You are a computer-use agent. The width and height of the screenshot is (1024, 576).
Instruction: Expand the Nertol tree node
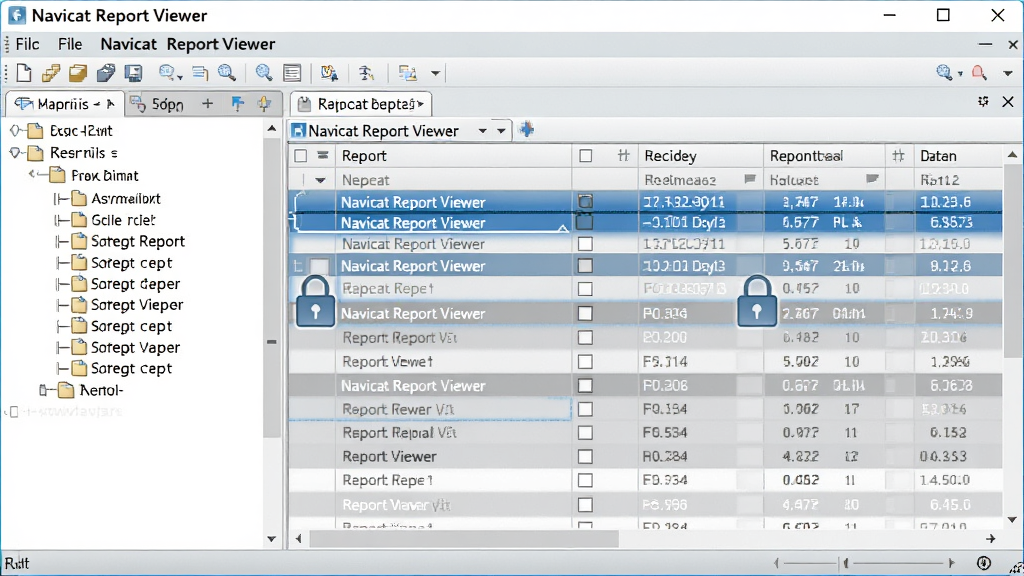click(44, 391)
